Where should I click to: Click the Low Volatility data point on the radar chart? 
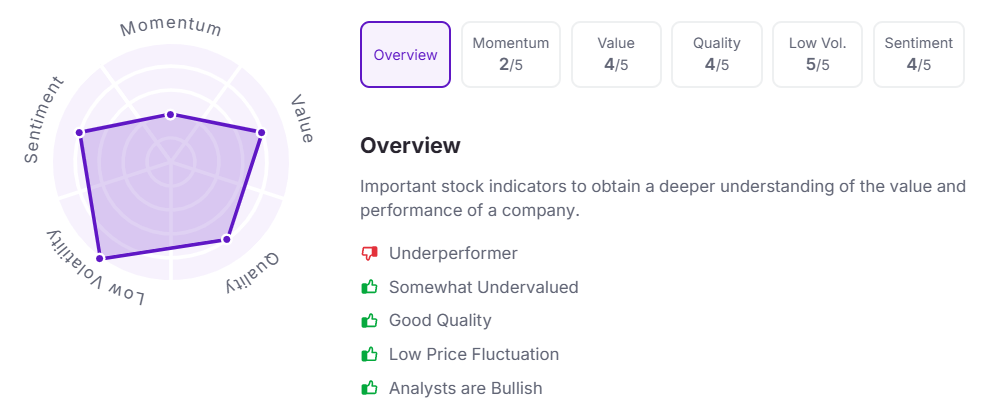point(98,259)
